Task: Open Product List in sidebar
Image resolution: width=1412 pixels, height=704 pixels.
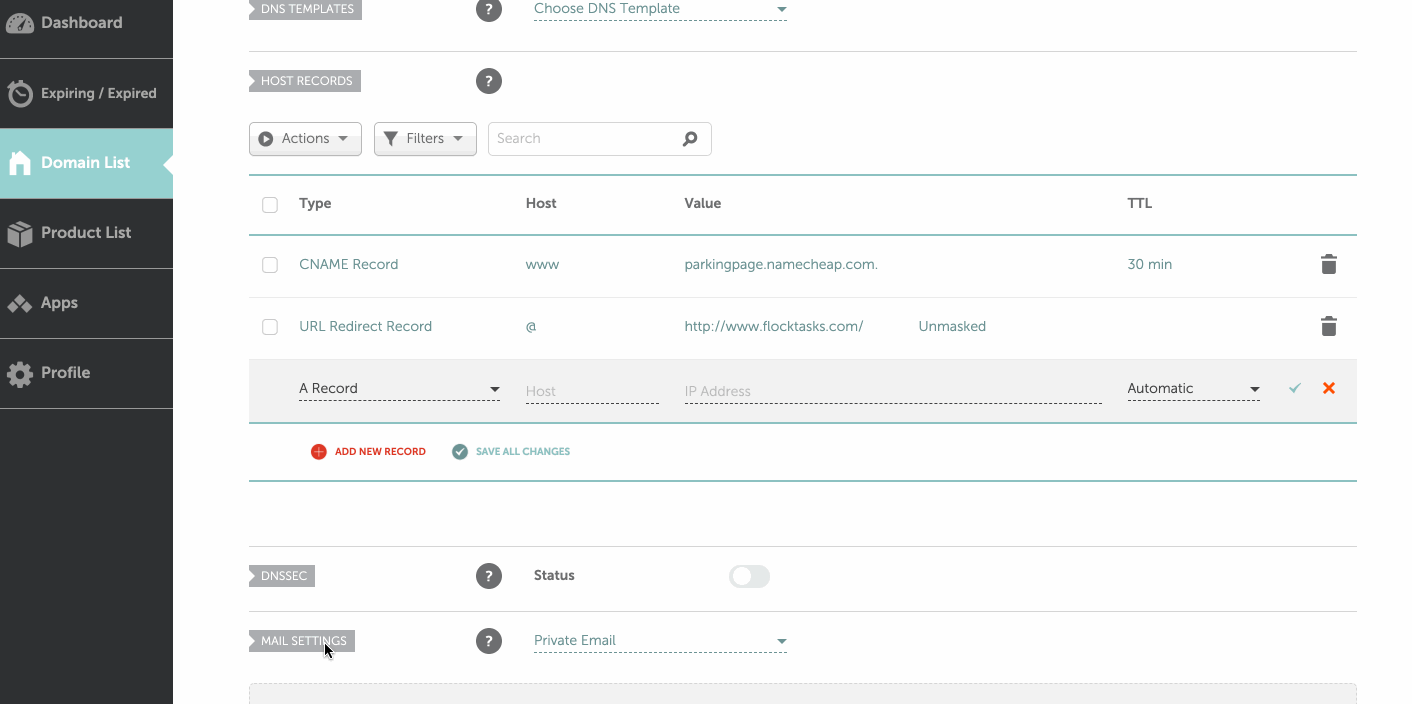Action: 86,233
